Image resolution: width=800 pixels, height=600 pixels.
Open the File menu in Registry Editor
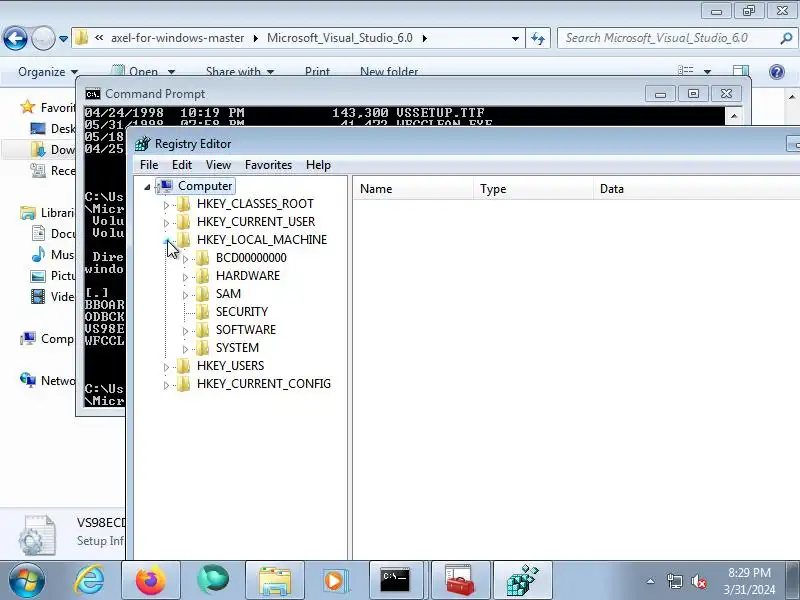[x=149, y=165]
